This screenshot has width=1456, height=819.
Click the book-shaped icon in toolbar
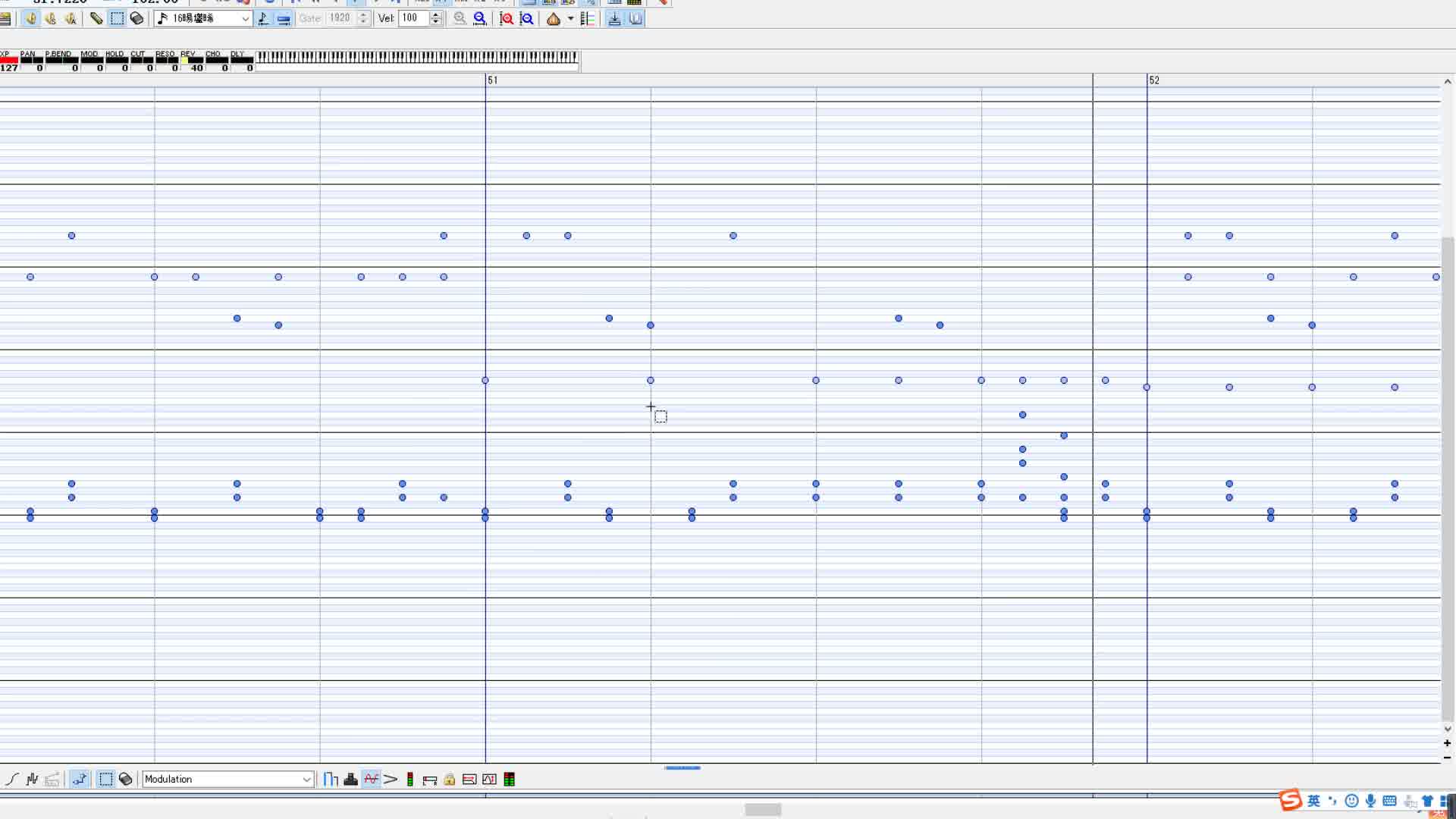click(635, 18)
